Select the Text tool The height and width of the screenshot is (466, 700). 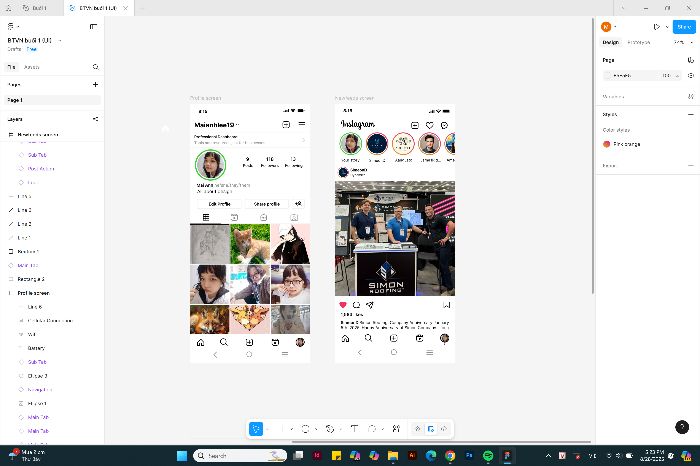[354, 429]
